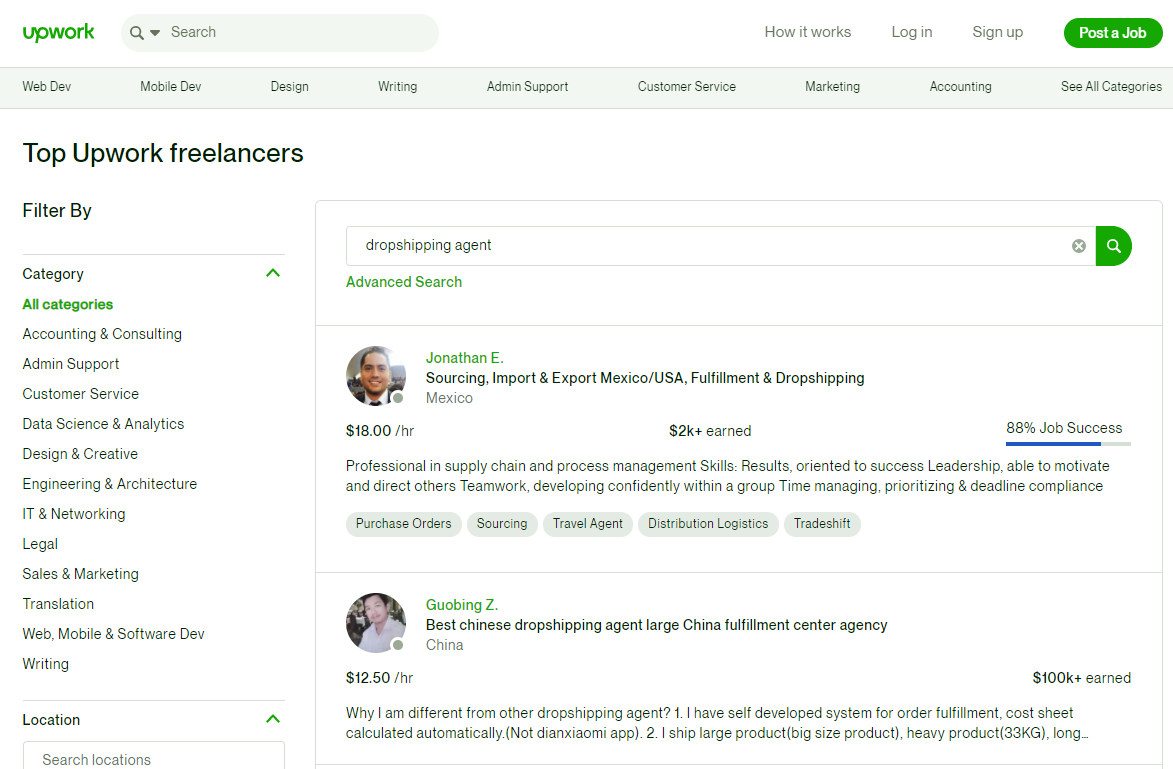Open Jonathan E.'s profile photo

(x=375, y=376)
